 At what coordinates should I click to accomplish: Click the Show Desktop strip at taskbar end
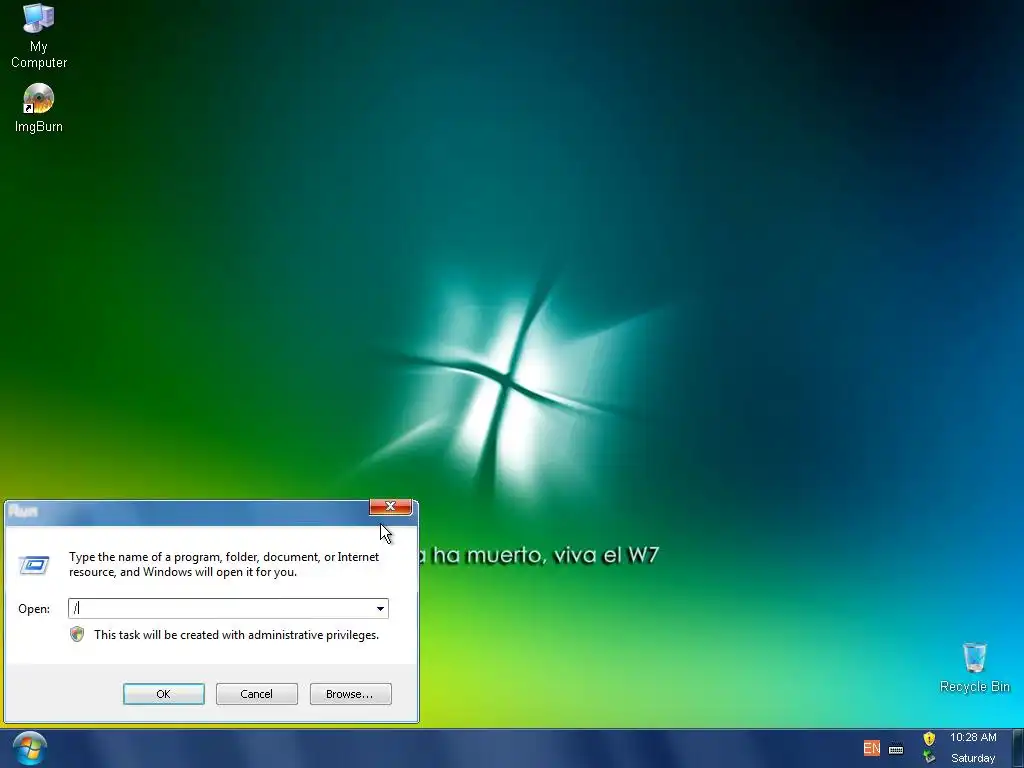1018,748
